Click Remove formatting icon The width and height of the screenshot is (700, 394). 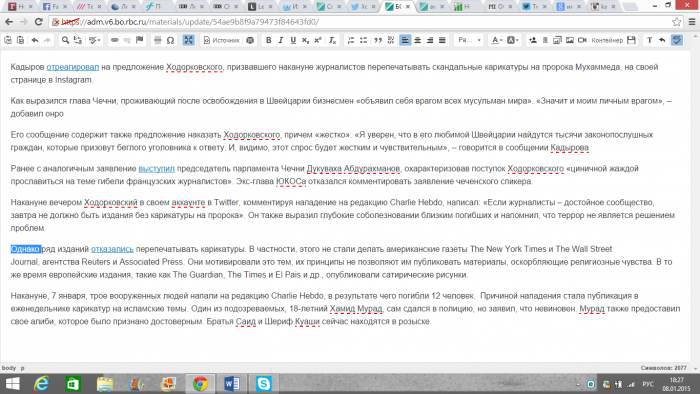pos(332,40)
